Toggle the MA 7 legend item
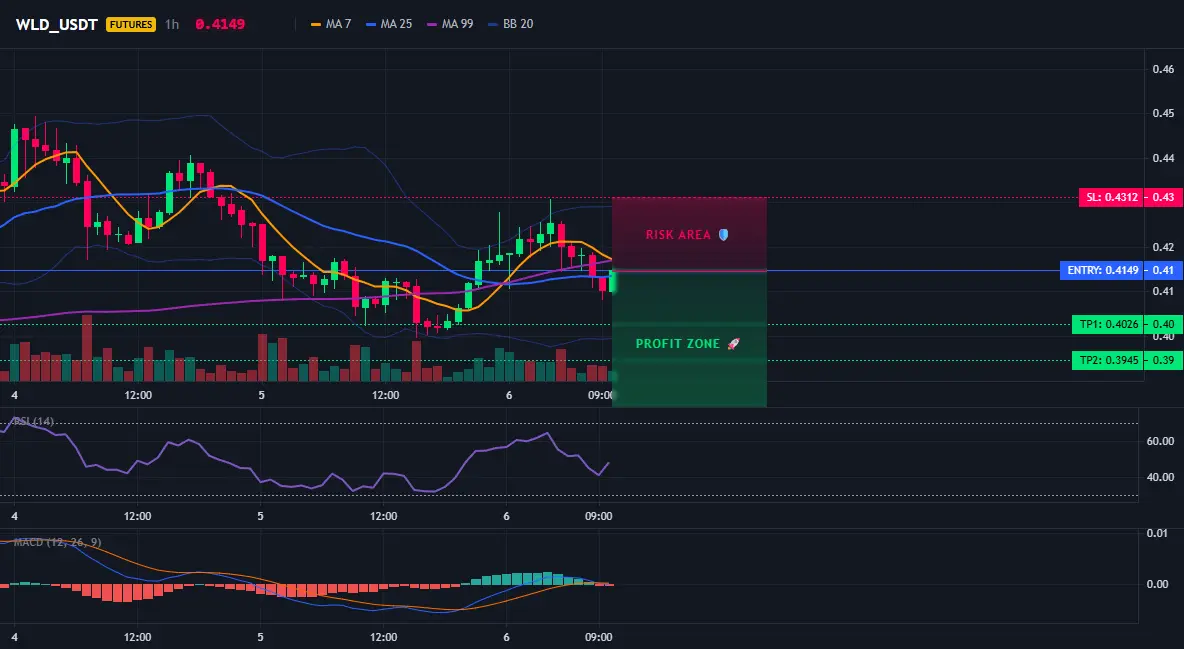 (x=331, y=24)
